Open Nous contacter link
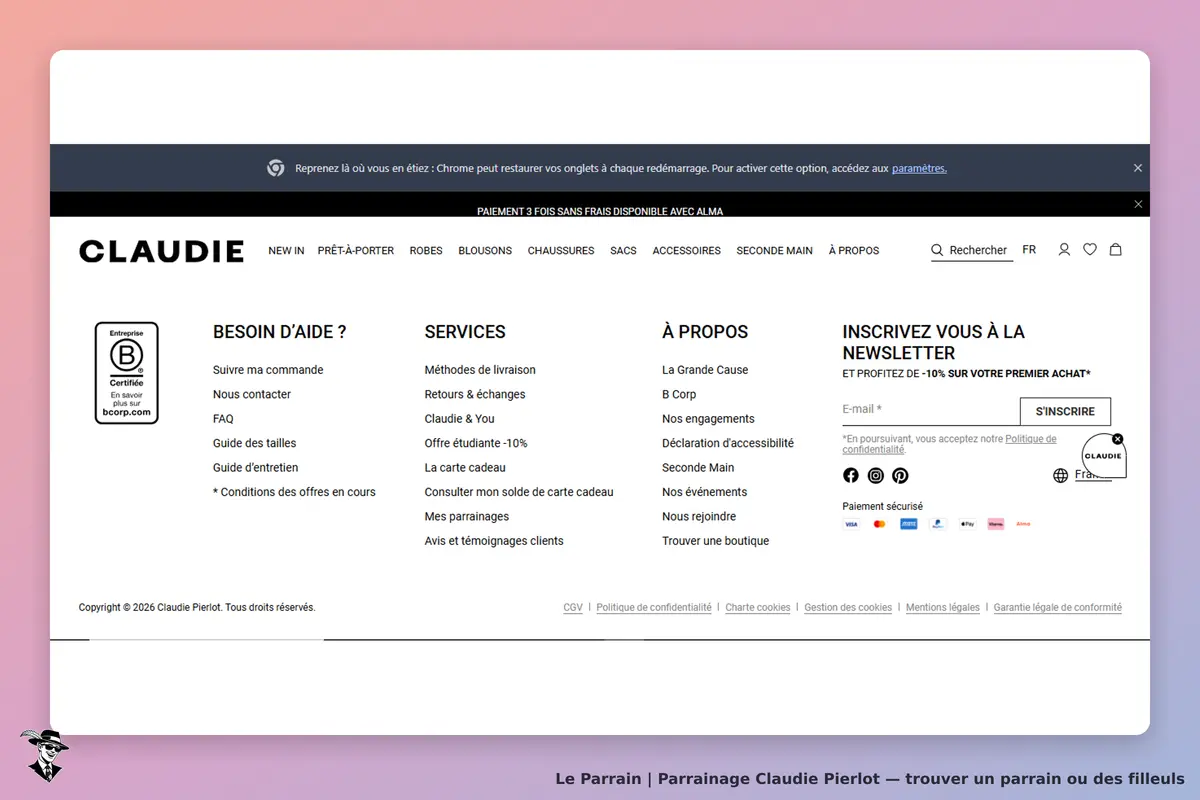The image size is (1200, 800). tap(252, 394)
